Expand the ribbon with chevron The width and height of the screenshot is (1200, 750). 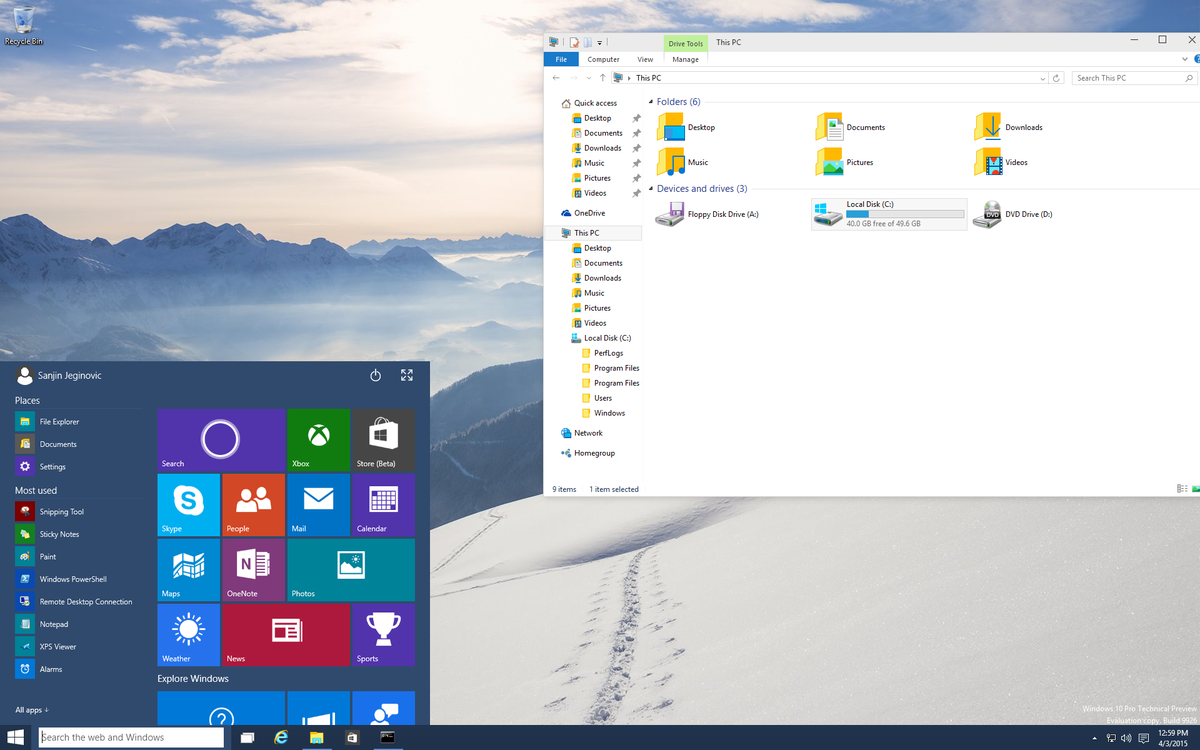(1185, 59)
